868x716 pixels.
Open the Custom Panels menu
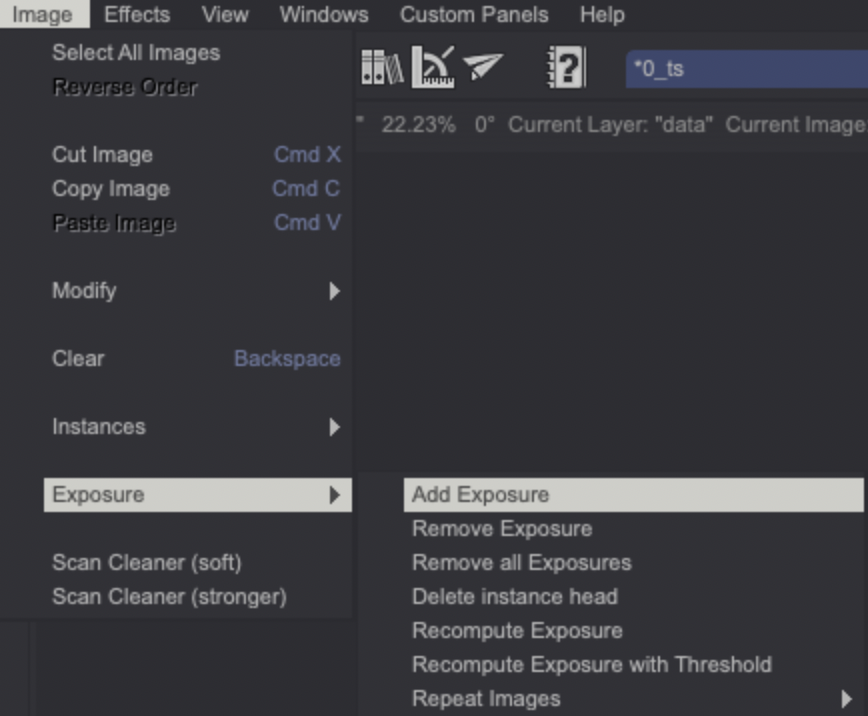[x=474, y=14]
